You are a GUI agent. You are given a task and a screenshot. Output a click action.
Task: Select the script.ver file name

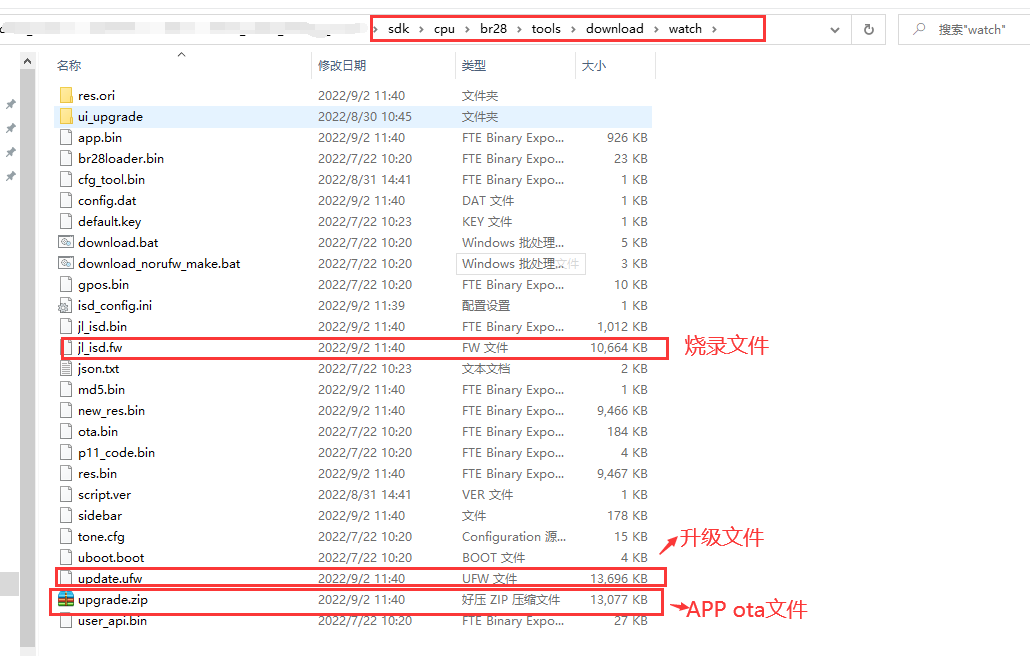pyautogui.click(x=104, y=494)
